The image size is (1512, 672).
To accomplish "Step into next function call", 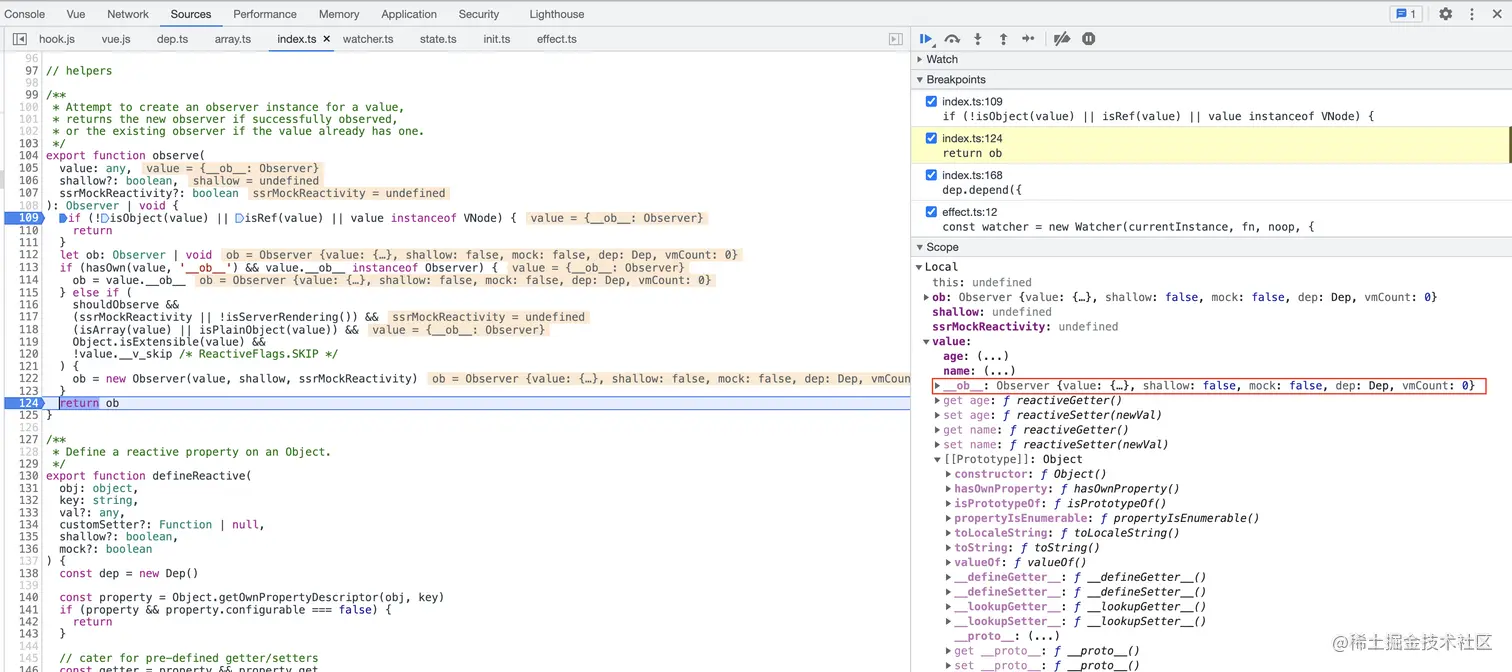I will (x=977, y=39).
